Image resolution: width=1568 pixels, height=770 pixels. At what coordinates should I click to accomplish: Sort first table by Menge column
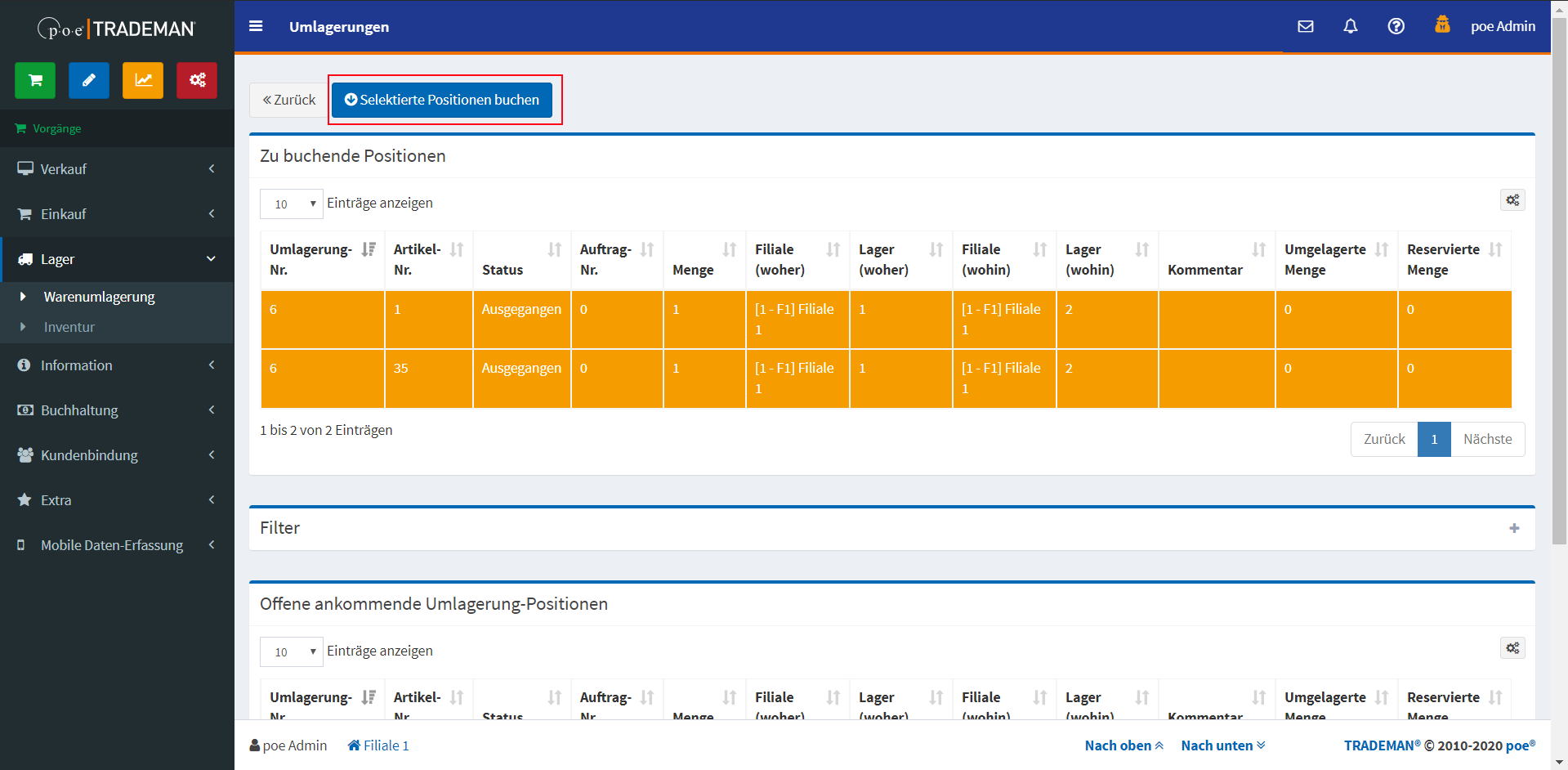pos(729,250)
